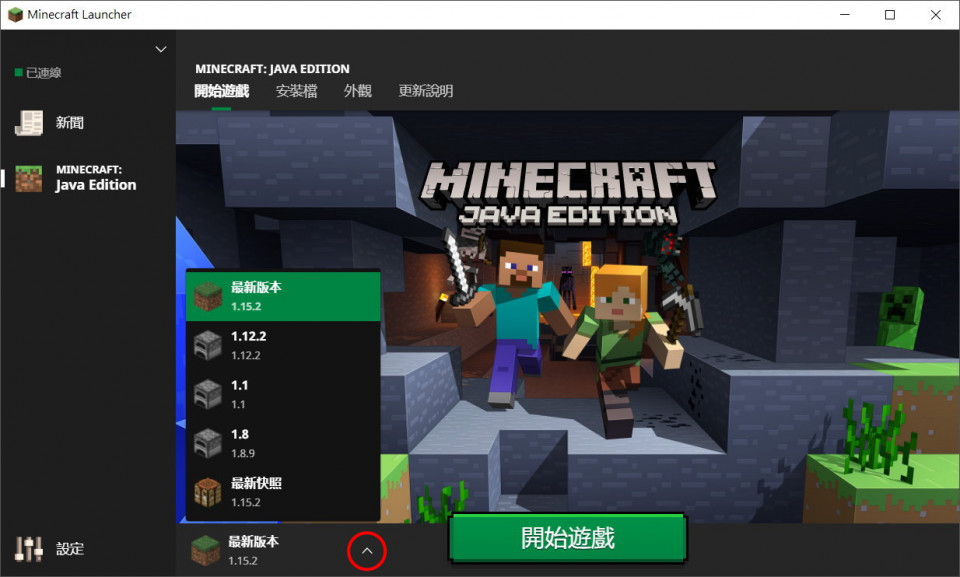Select the 開始遊戲 tab

[x=221, y=91]
